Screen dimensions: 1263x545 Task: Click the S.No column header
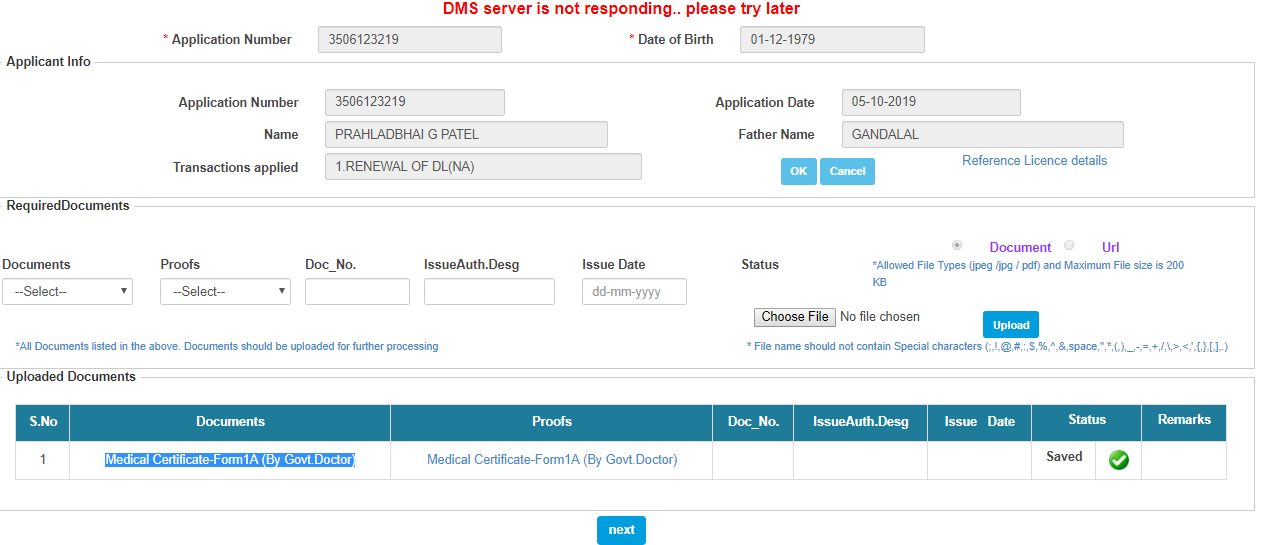click(x=43, y=422)
